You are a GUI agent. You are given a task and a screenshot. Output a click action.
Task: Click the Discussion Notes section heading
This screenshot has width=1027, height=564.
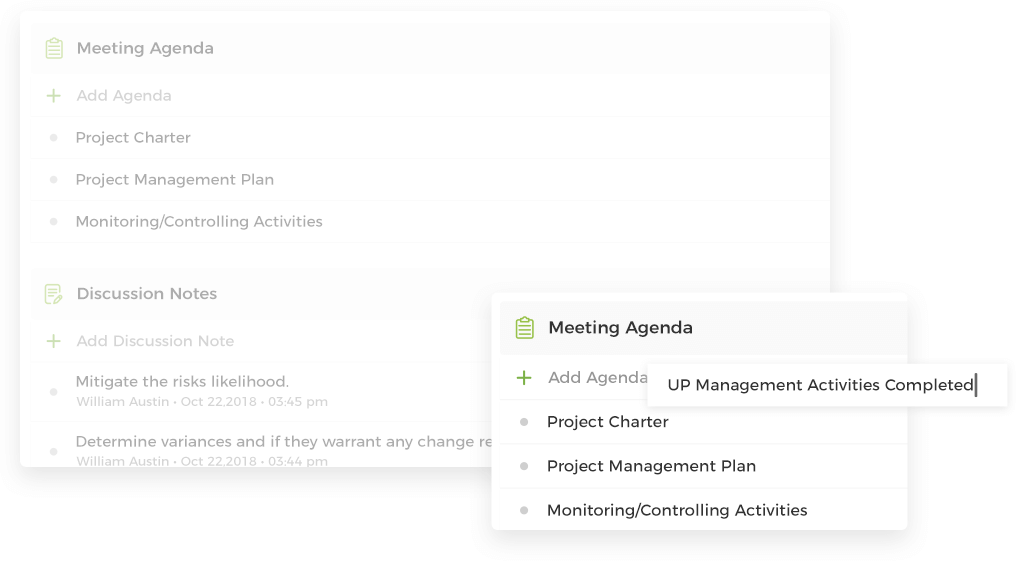147,293
